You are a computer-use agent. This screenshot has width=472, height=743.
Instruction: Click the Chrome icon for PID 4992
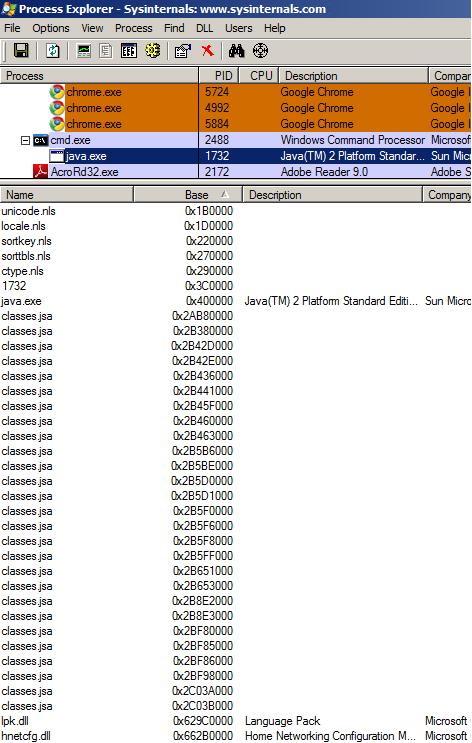tap(57, 108)
